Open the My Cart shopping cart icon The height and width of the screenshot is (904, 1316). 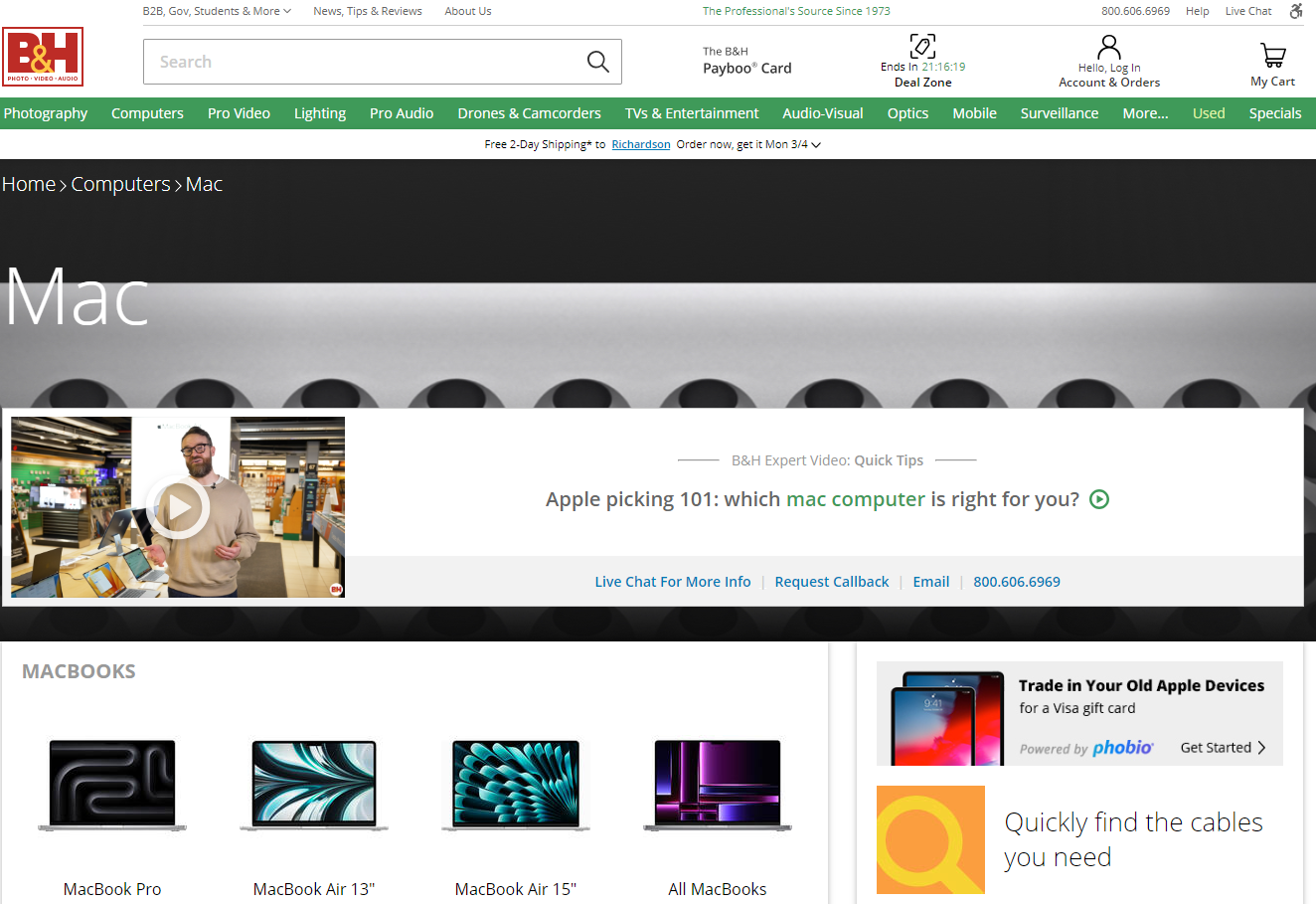tap(1272, 55)
